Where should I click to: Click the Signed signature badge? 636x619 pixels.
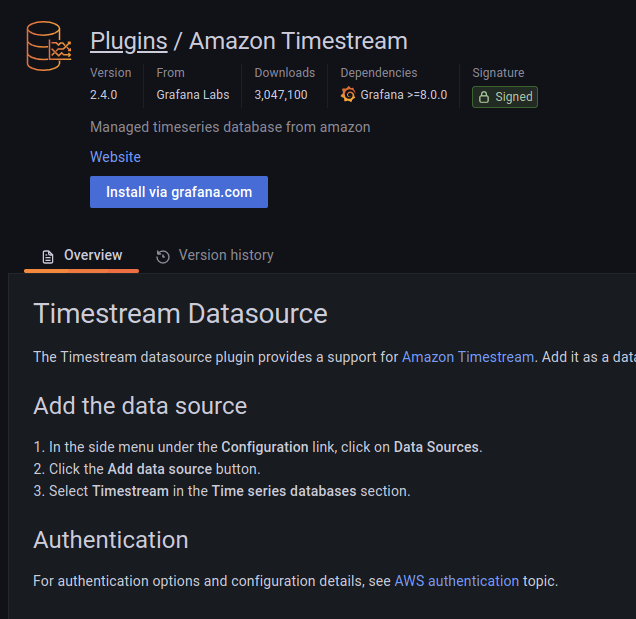point(505,97)
